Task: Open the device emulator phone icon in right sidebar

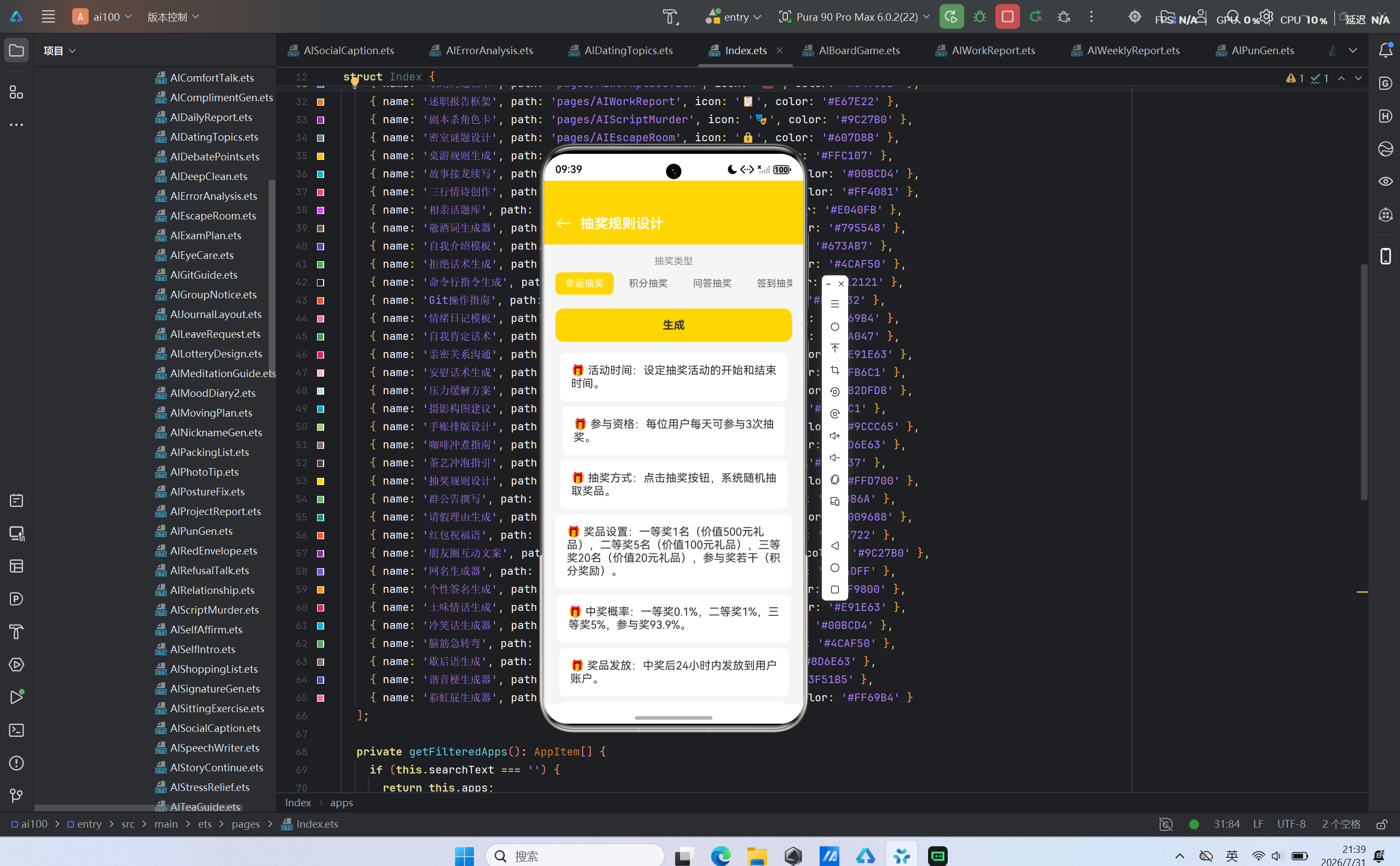Action: (x=1385, y=256)
